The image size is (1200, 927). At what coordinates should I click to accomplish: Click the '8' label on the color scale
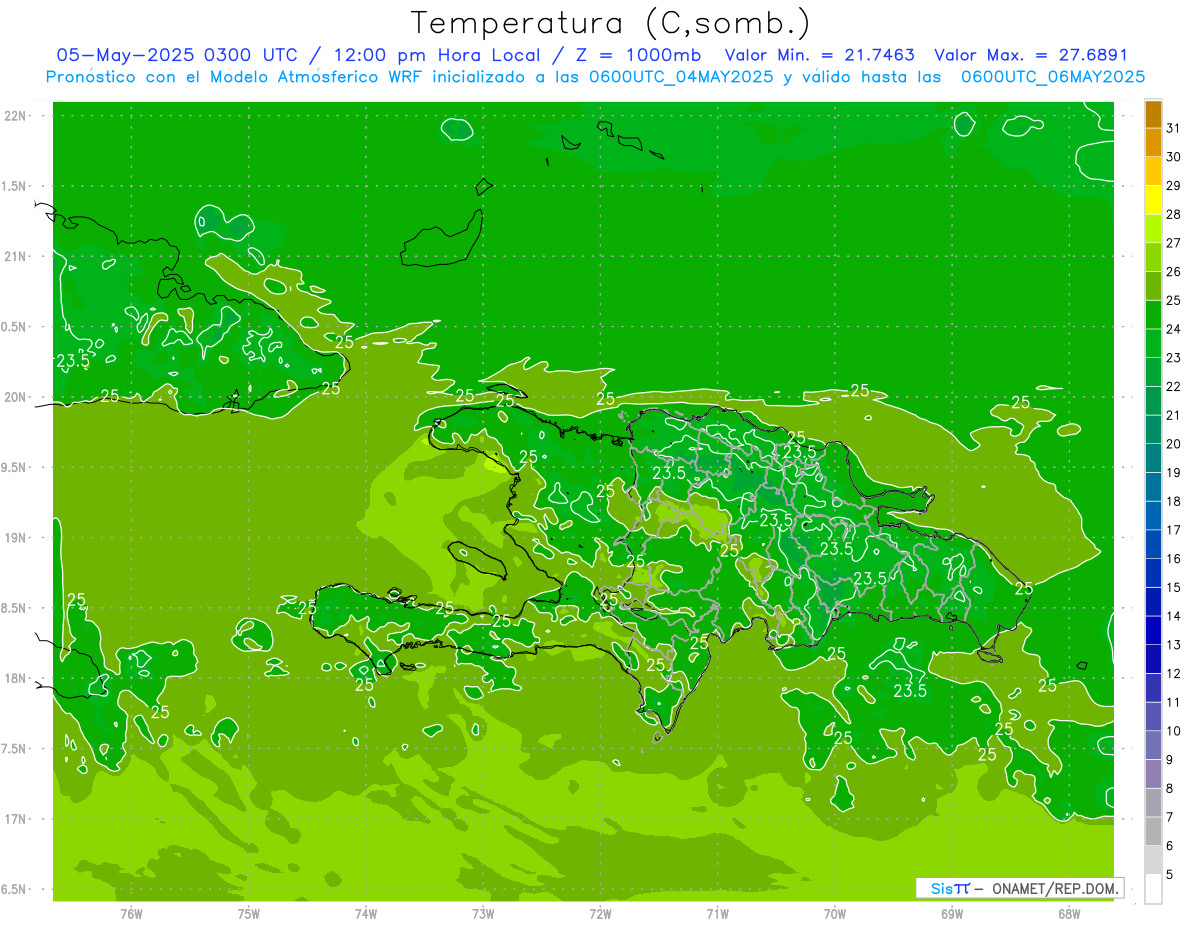(1169, 789)
